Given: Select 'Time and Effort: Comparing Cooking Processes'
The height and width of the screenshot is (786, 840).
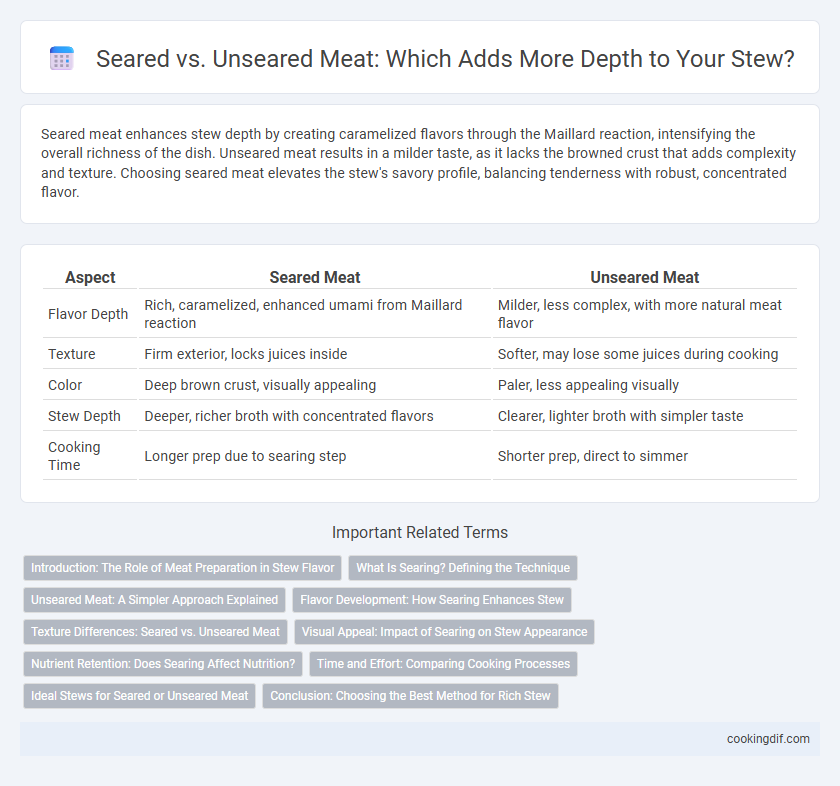Looking at the screenshot, I should pyautogui.click(x=444, y=664).
